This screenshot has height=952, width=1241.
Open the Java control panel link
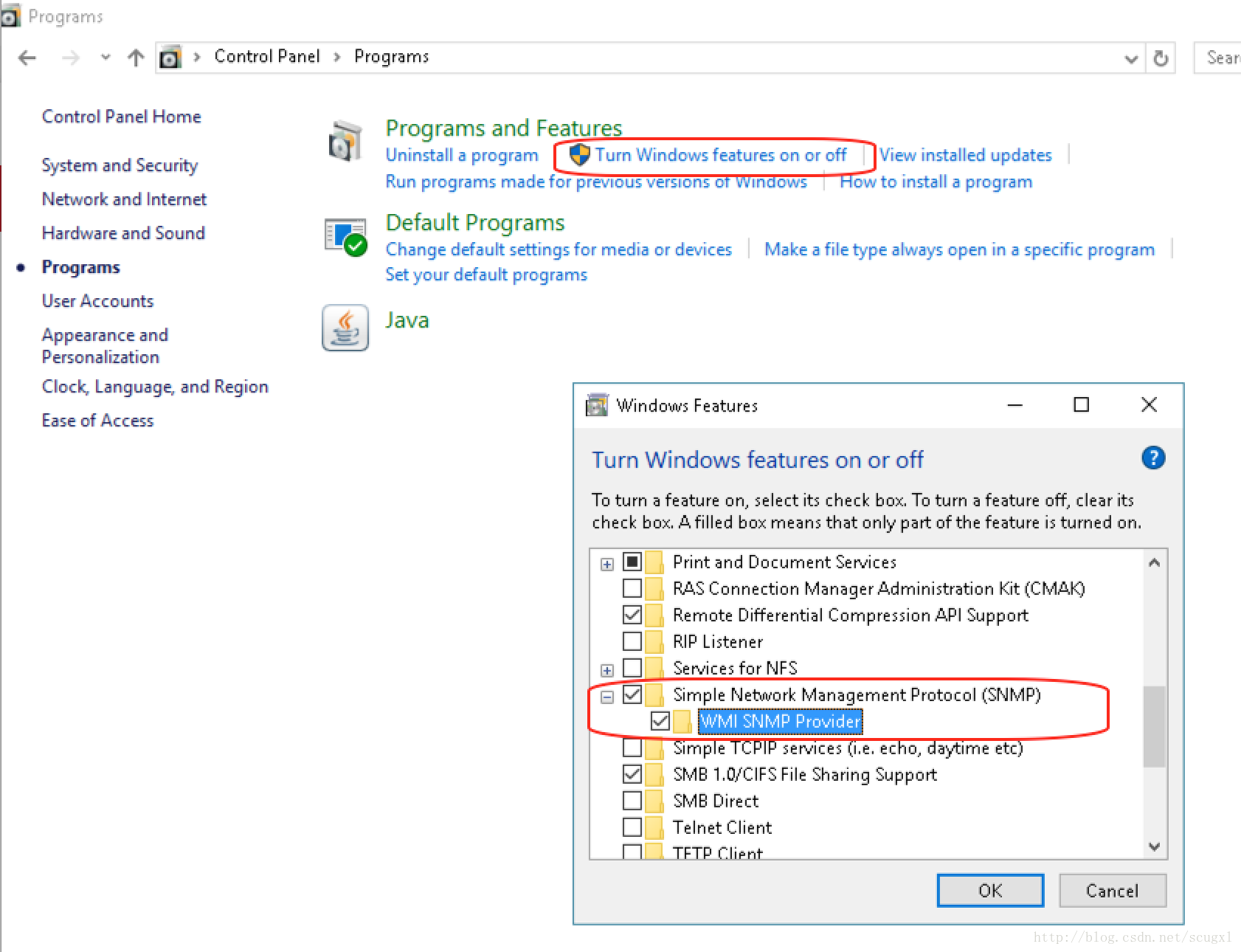pos(407,320)
